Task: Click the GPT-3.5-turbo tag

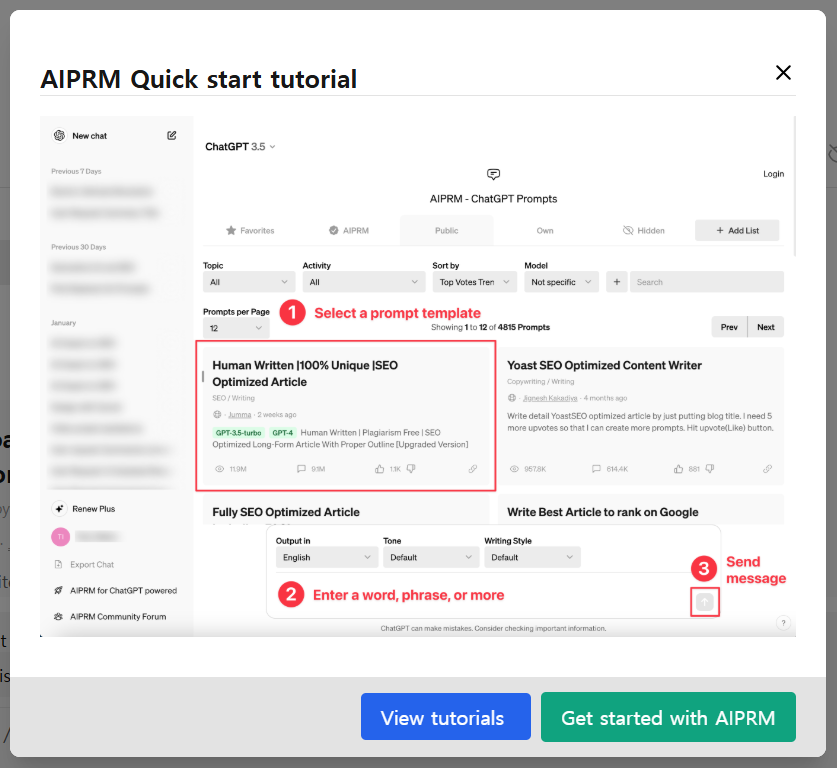Action: click(x=239, y=433)
